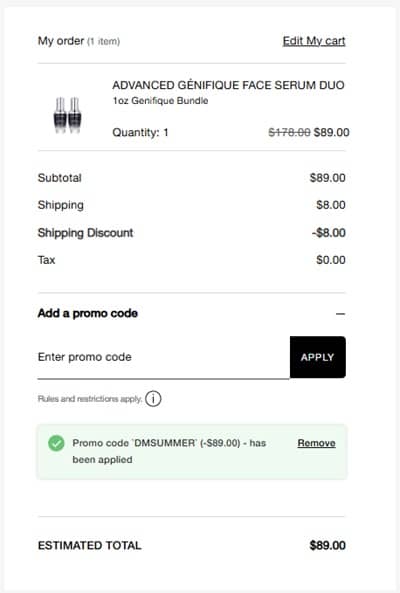Click the Shipping Discount row label

[x=85, y=233]
